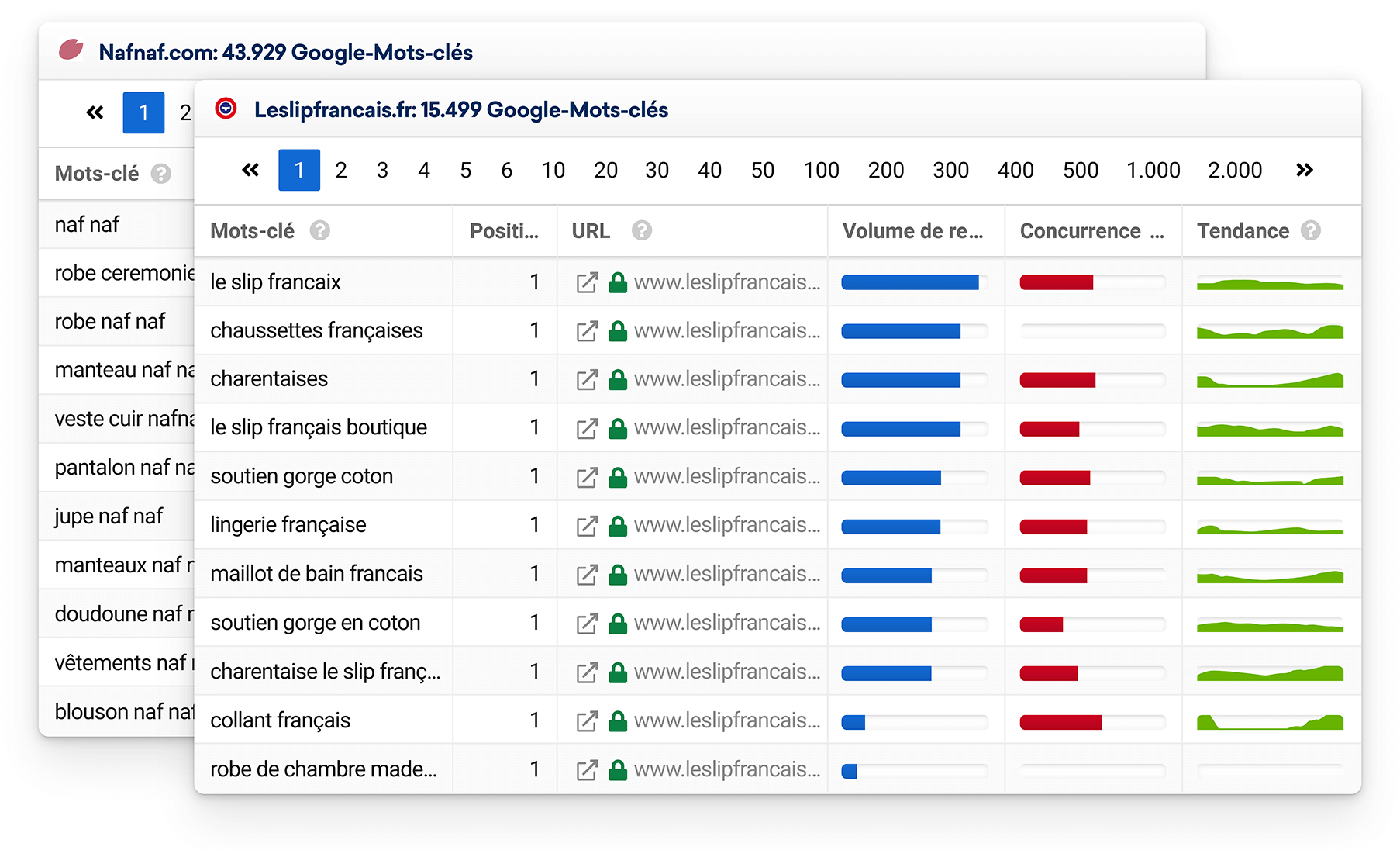Select page 1 in Leslipfrancais pagination
This screenshot has height=850, width=1400.
point(299,170)
